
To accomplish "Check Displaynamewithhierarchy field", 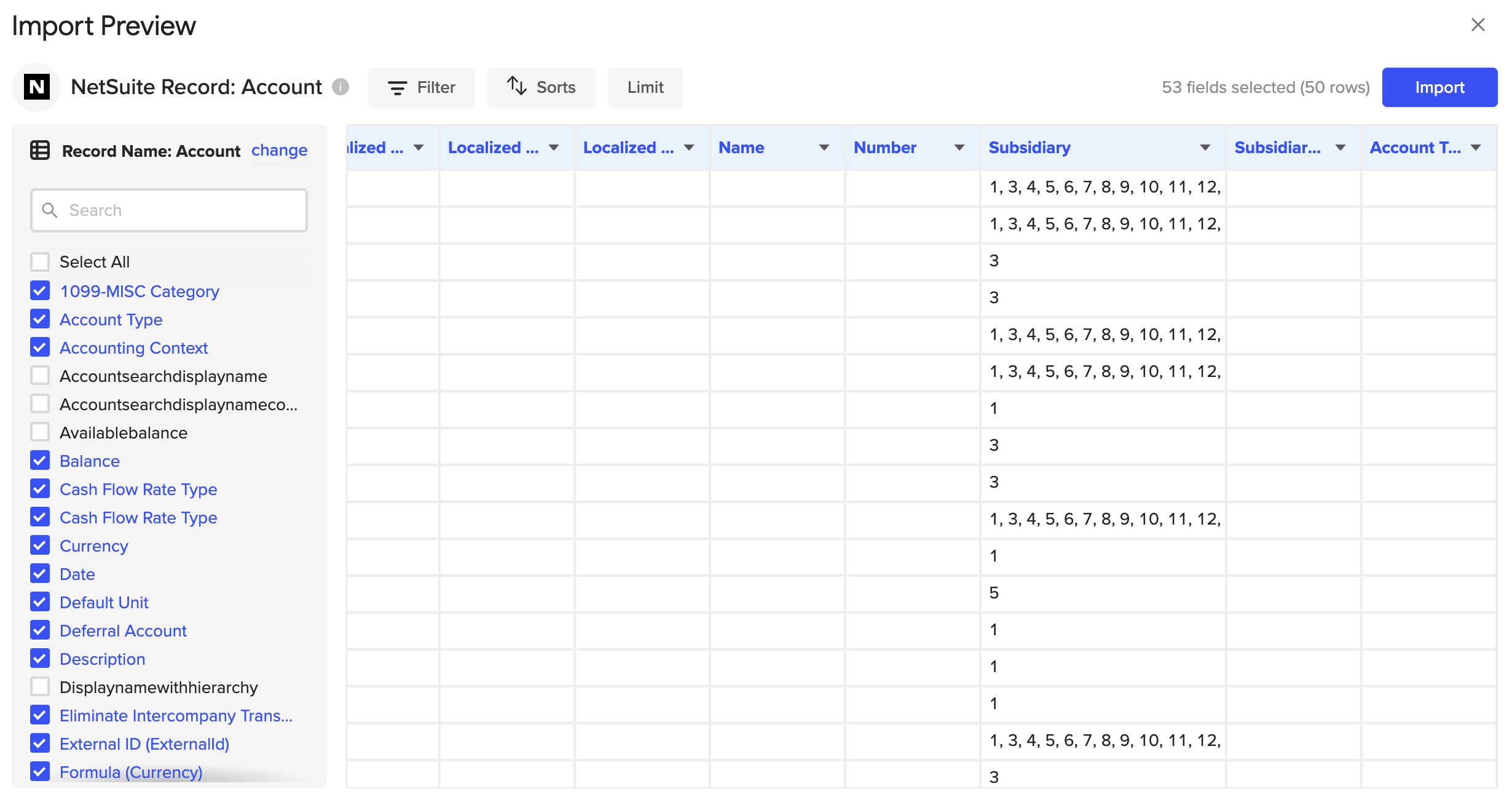I will [x=40, y=686].
